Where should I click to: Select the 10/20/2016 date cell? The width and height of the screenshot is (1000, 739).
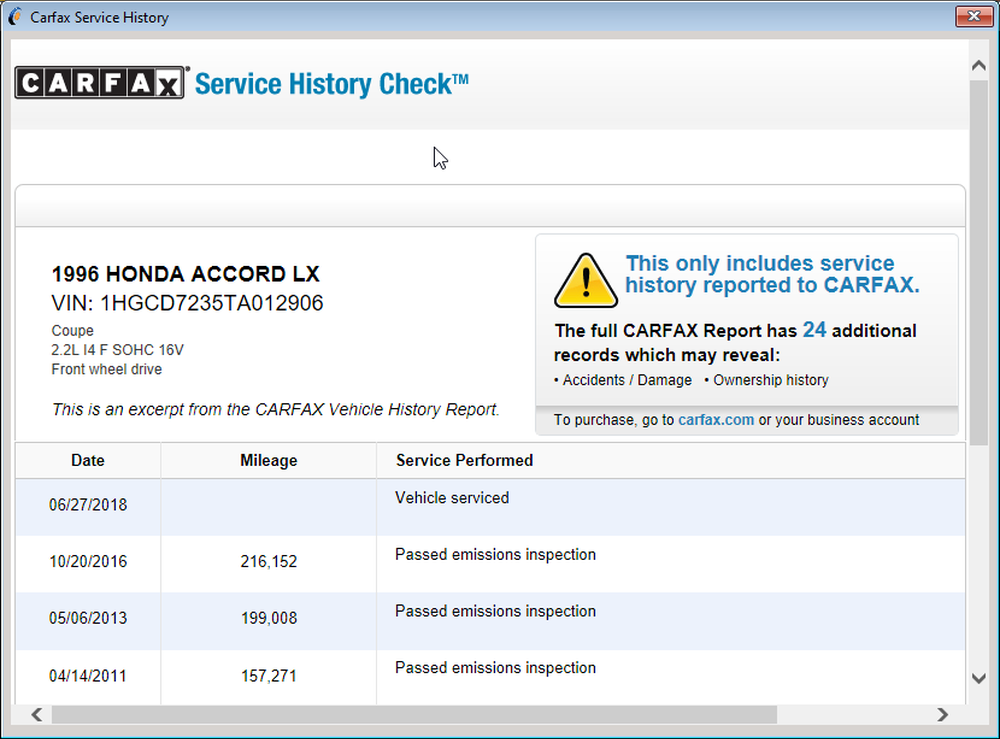pyautogui.click(x=88, y=562)
